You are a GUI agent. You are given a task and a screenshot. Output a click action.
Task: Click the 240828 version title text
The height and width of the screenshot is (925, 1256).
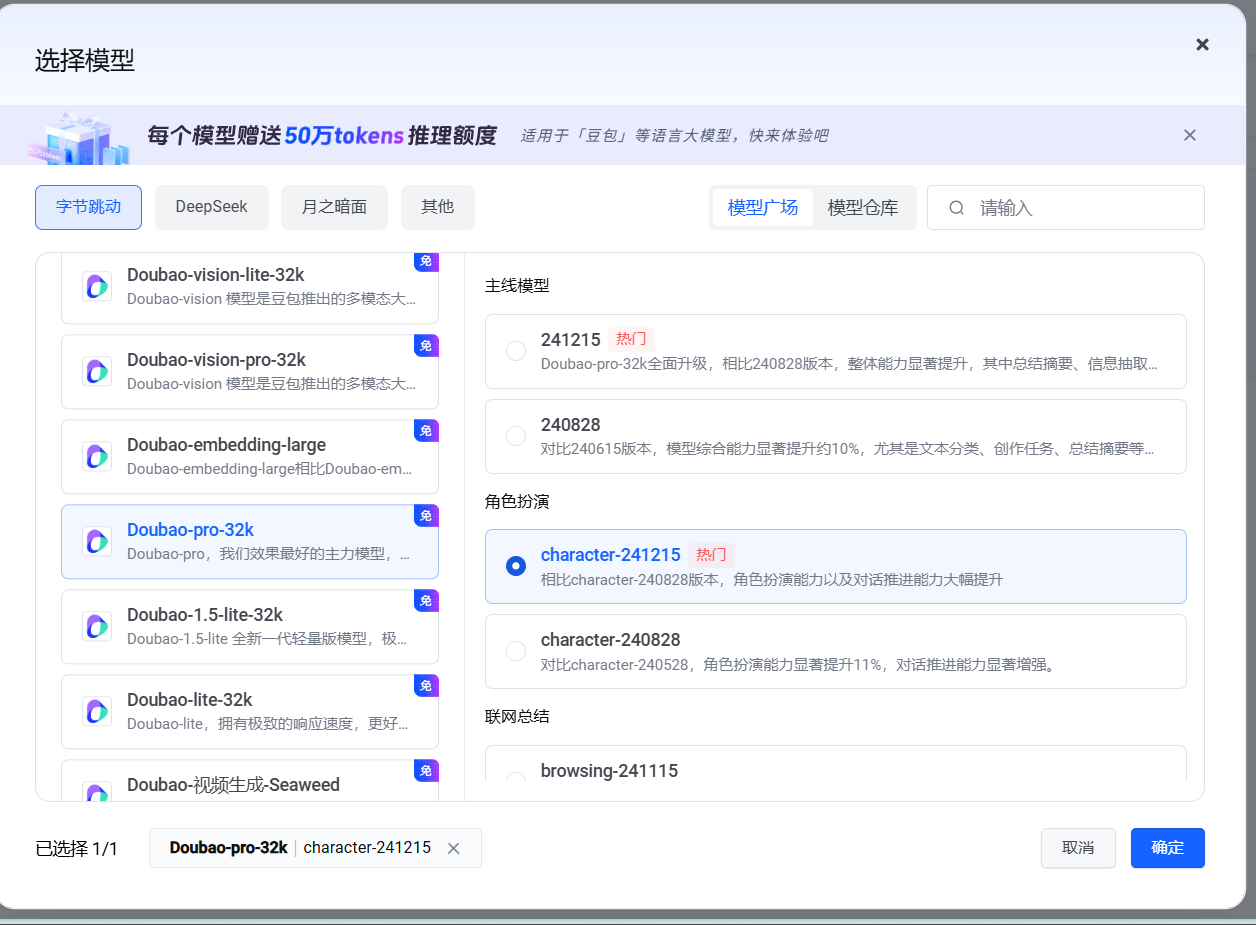(571, 425)
